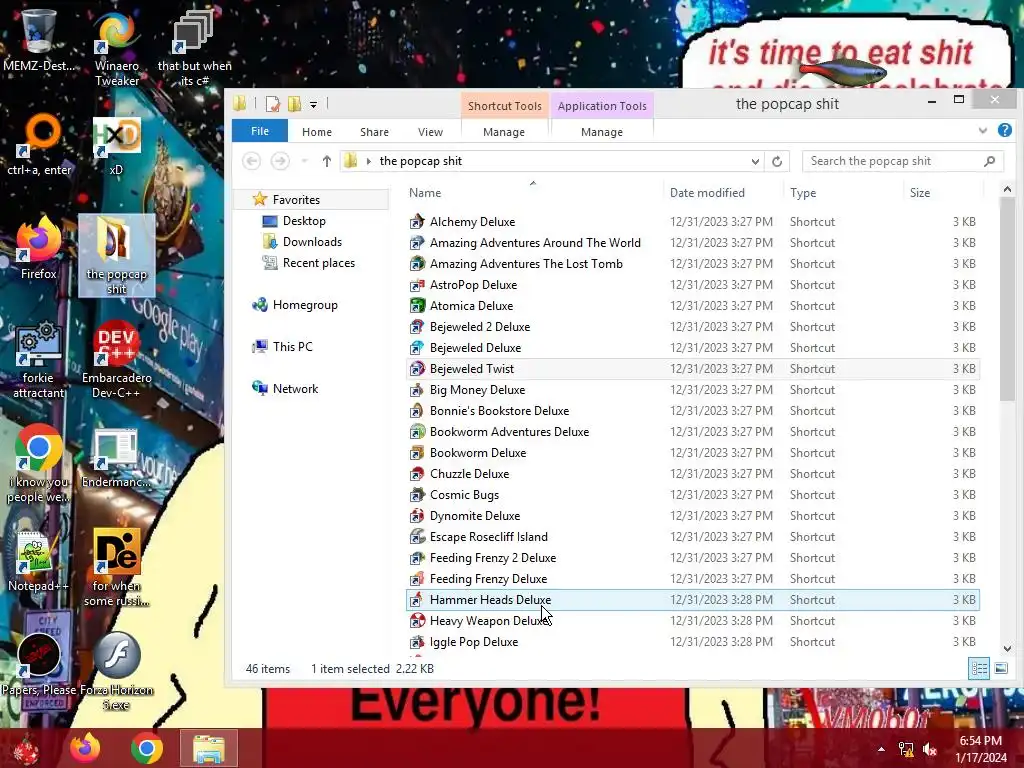Click the Firefox taskbar icon
1024x768 pixels.
[x=85, y=748]
